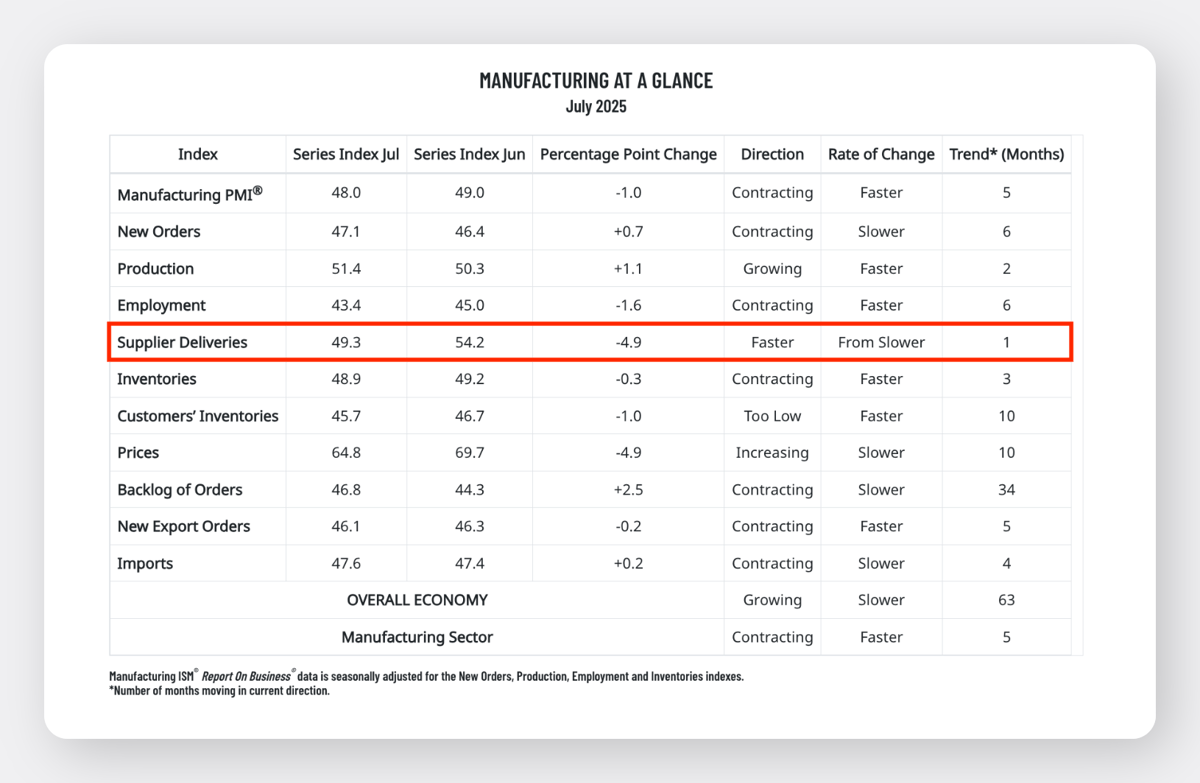Click the Series Index Jun column header

pos(469,154)
